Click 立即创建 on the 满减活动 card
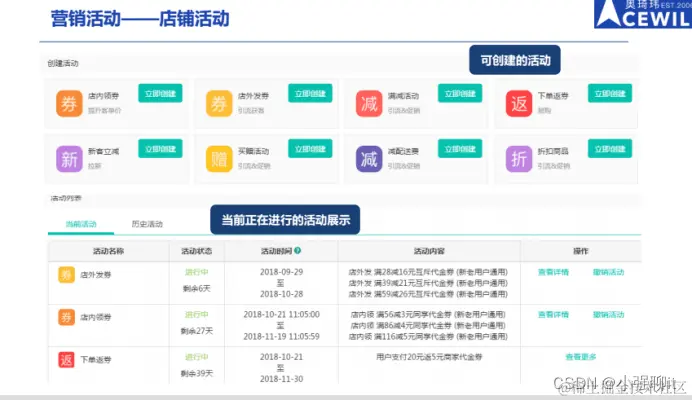This screenshot has height=401, width=692. [460, 94]
